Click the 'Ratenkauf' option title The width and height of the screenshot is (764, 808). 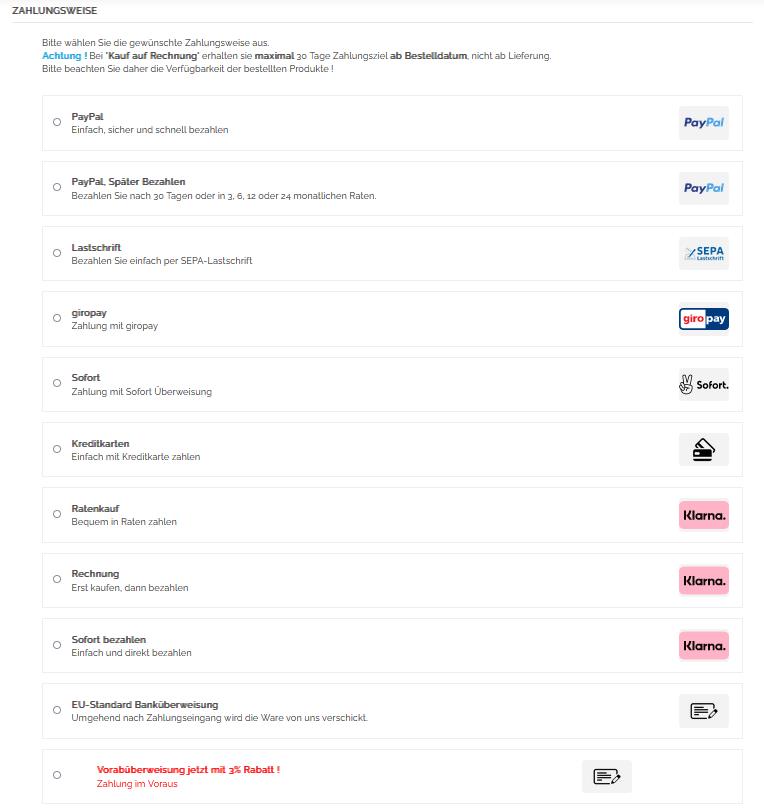(95, 508)
